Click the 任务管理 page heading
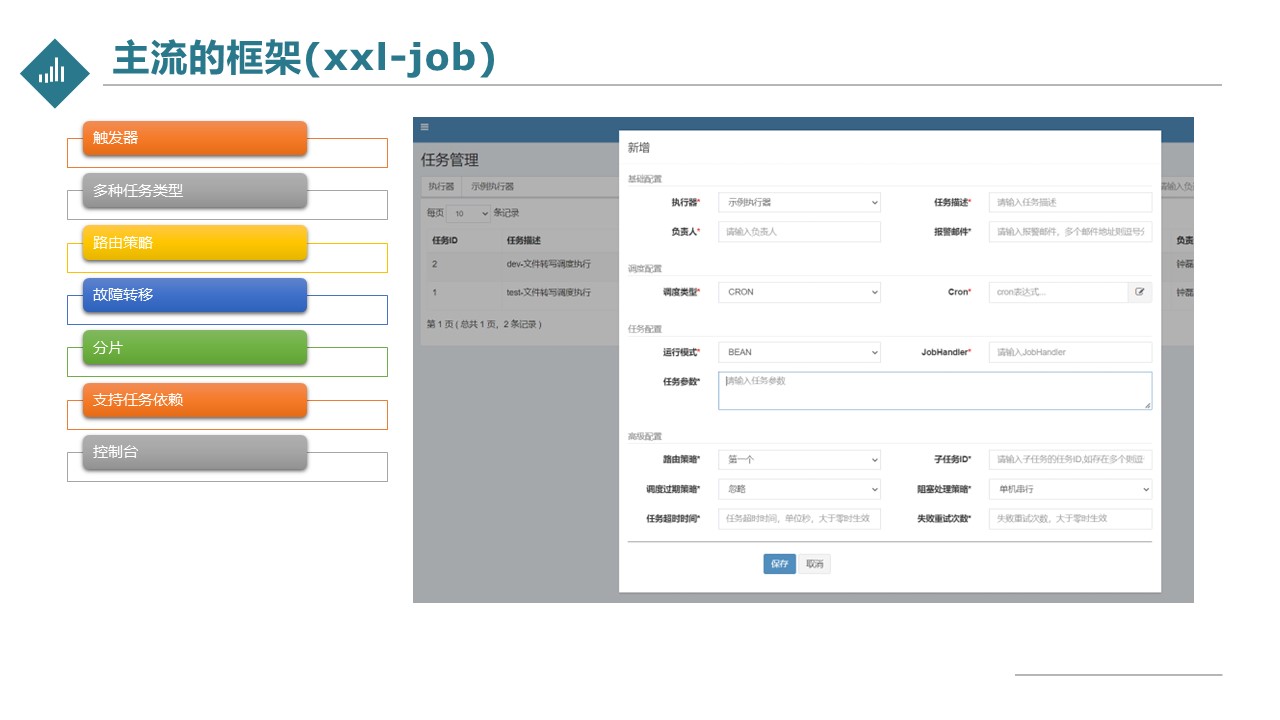This screenshot has height=720, width=1280. [x=450, y=160]
